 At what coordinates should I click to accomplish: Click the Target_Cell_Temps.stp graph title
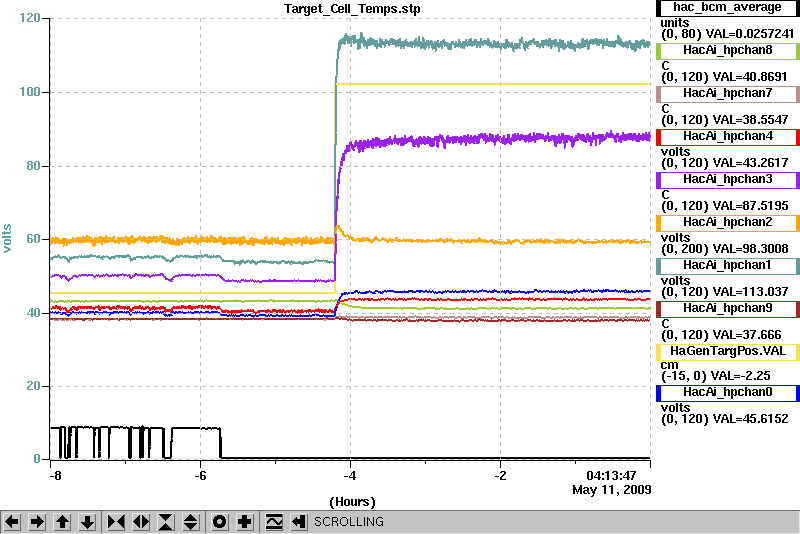(x=352, y=9)
